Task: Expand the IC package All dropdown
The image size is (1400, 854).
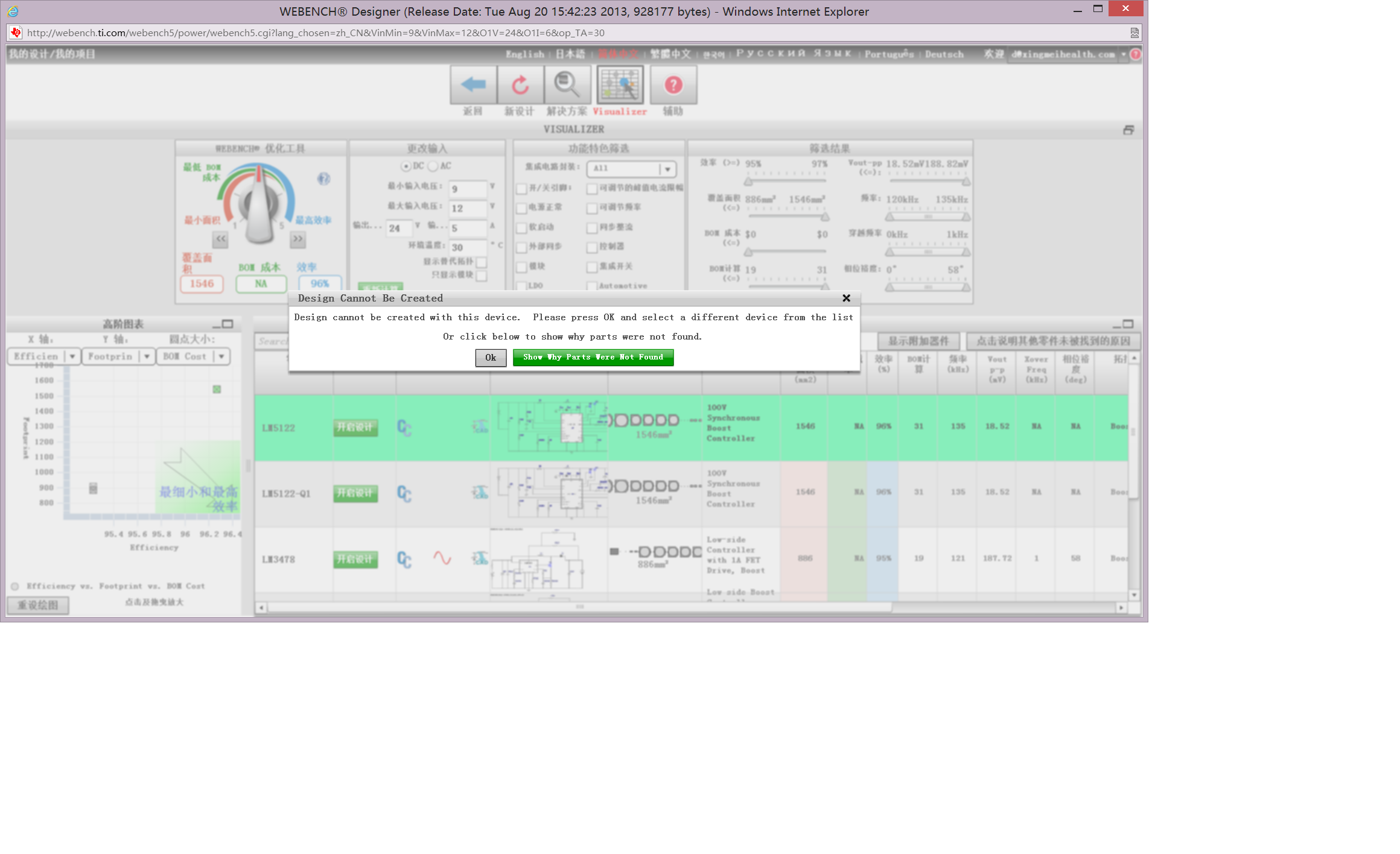Action: 667,169
